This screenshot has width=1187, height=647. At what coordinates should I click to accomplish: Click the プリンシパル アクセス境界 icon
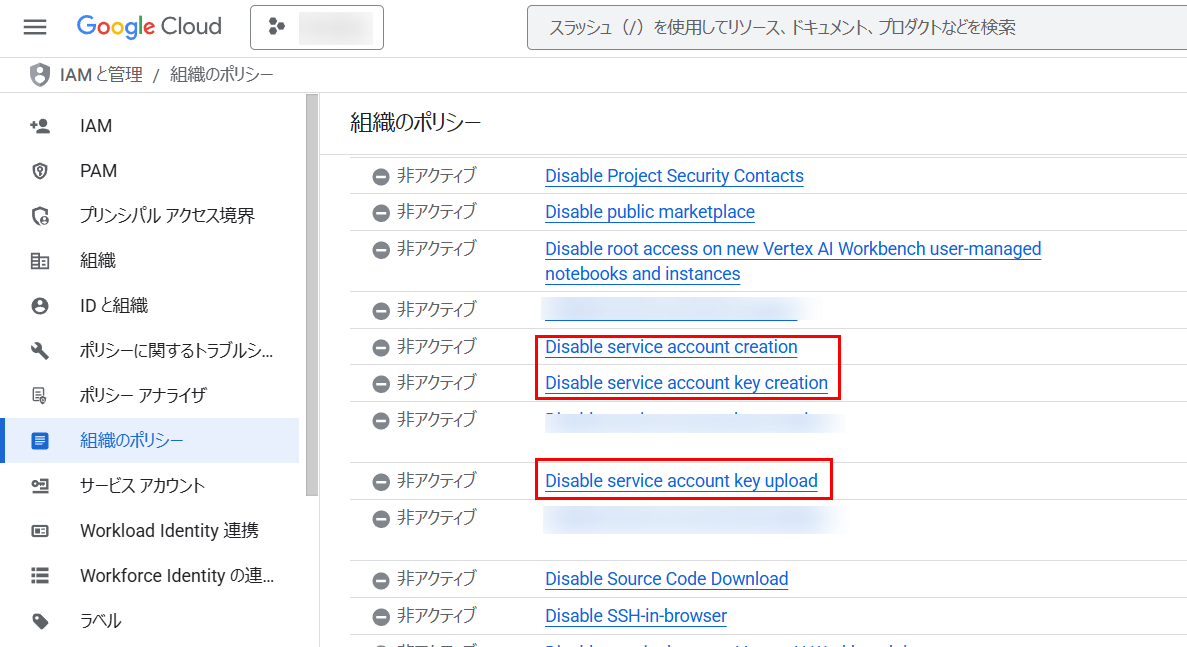[x=40, y=216]
